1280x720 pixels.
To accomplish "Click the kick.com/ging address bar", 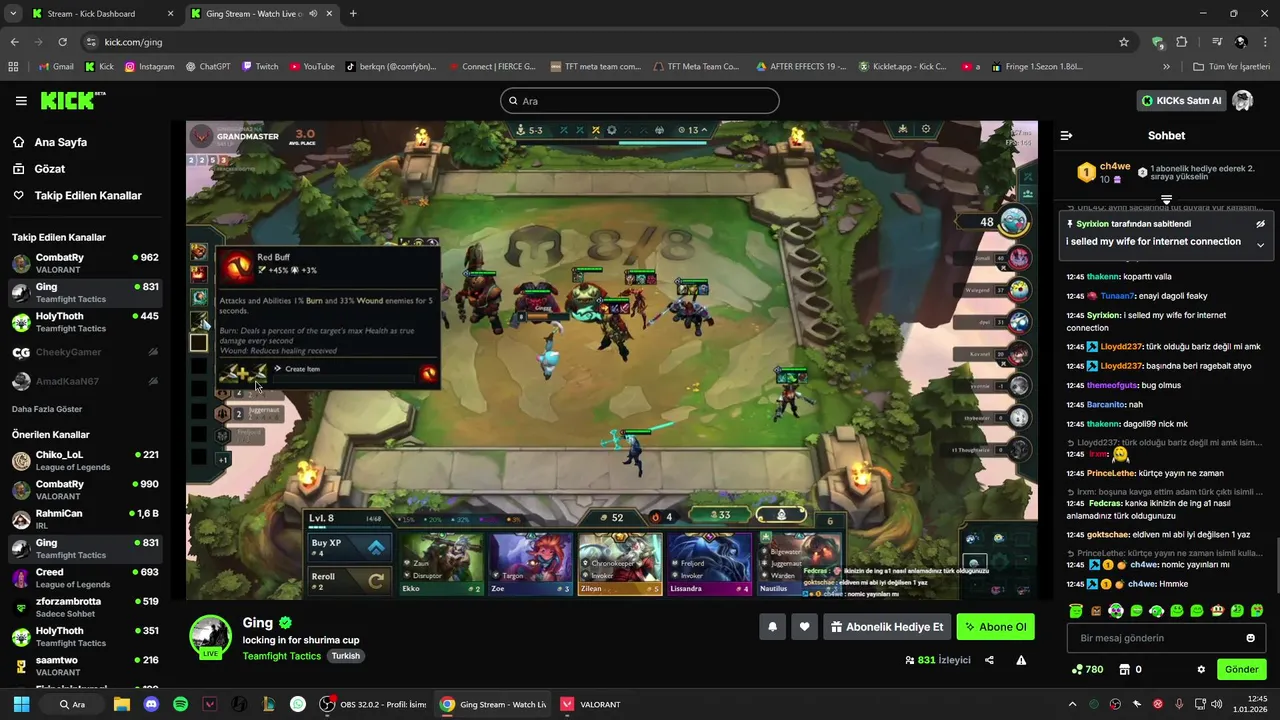I will point(600,42).
